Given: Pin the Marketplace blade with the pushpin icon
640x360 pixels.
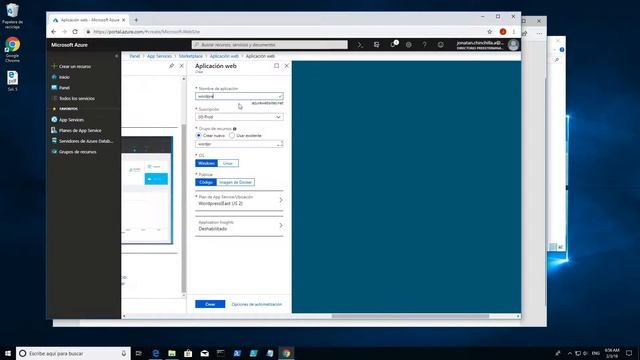Looking at the screenshot, I should [x=171, y=66].
